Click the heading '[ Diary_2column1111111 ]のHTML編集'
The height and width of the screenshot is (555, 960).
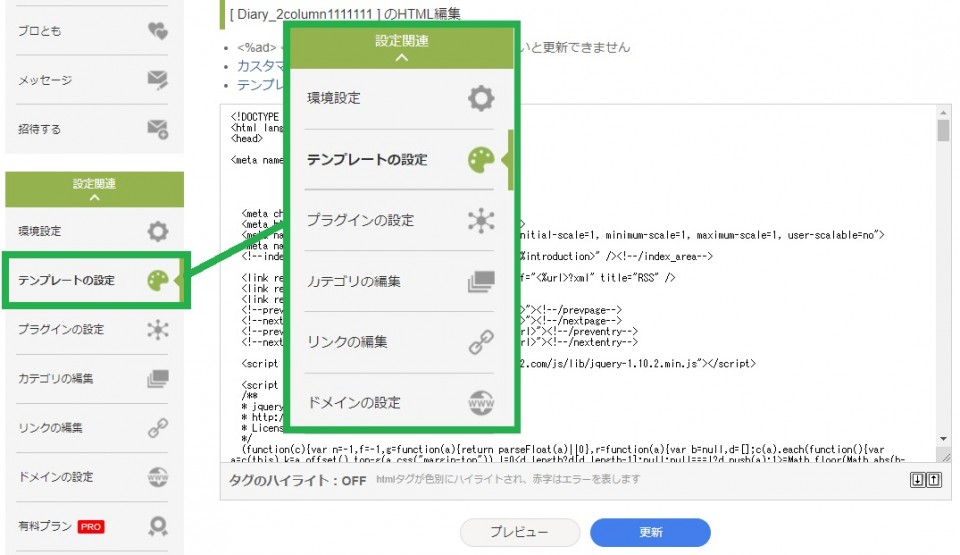point(345,13)
